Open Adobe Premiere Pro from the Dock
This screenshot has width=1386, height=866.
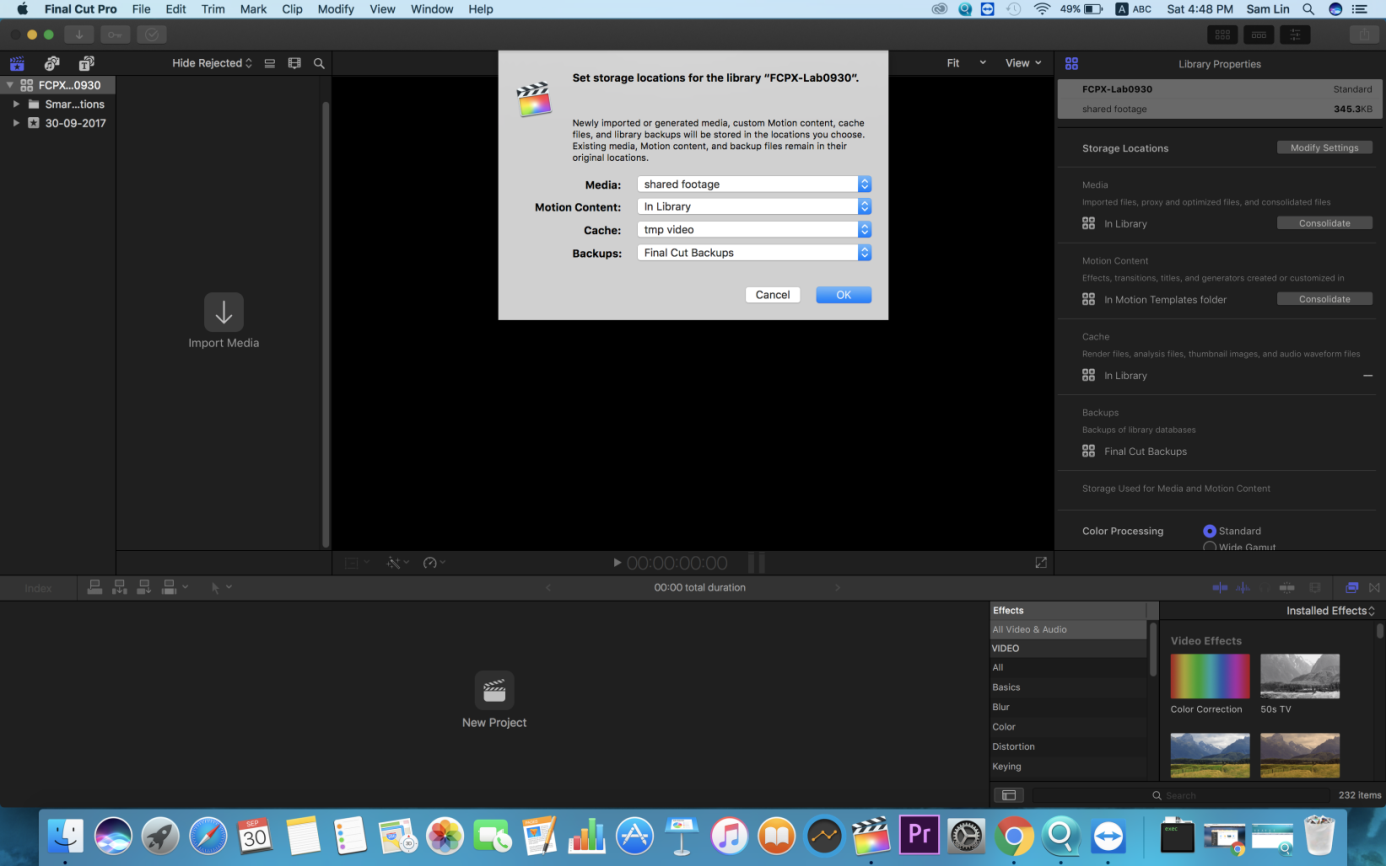coord(919,833)
